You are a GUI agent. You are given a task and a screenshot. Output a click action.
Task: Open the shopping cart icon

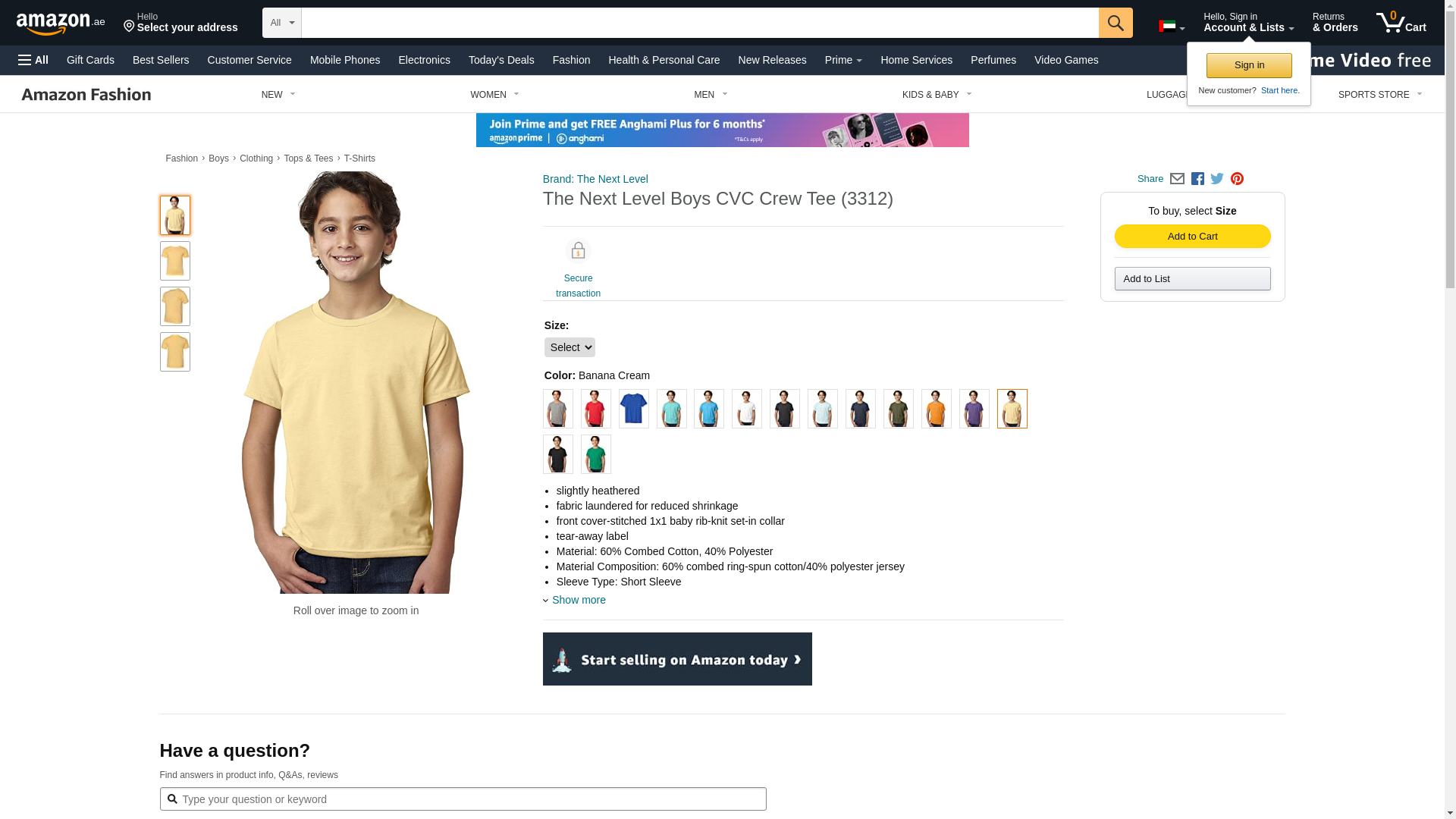(x=1401, y=23)
